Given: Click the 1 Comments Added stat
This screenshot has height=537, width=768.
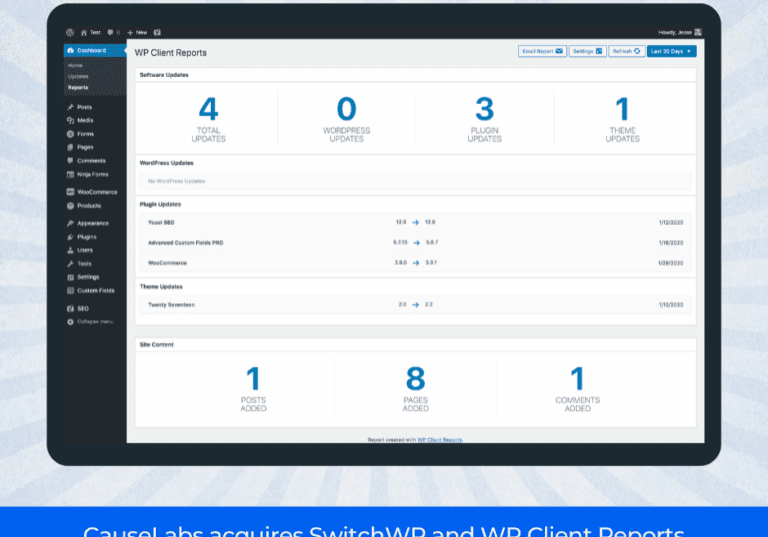Looking at the screenshot, I should tap(577, 389).
